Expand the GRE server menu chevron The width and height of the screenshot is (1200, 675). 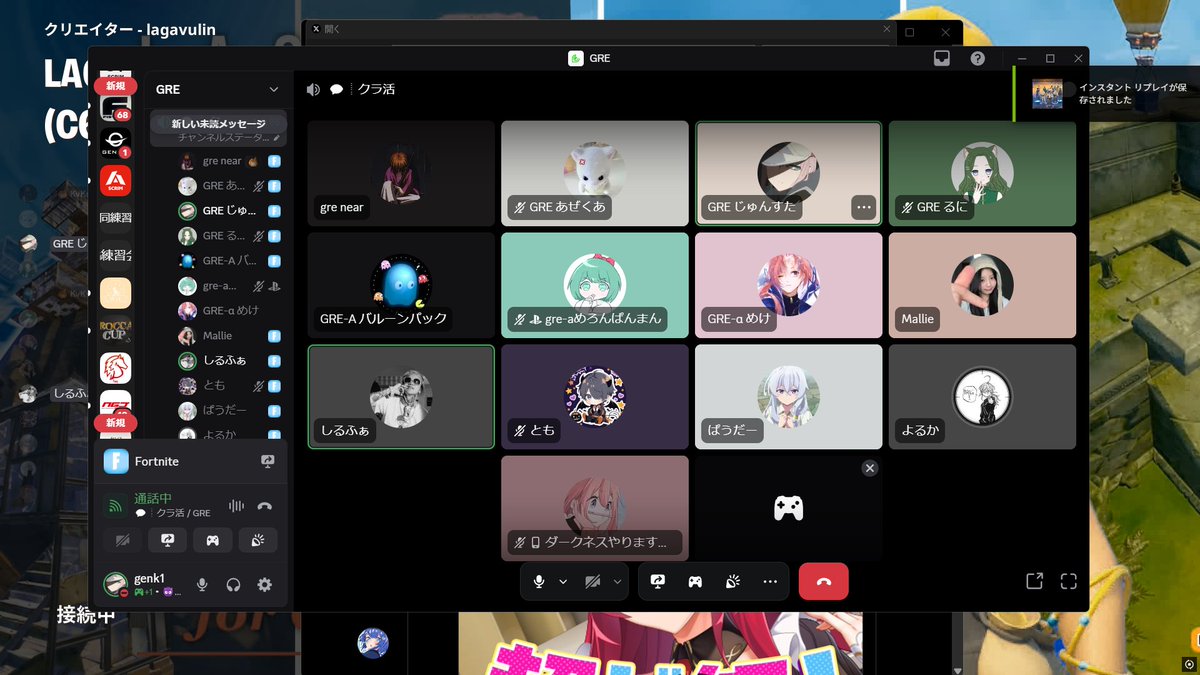coord(273,89)
